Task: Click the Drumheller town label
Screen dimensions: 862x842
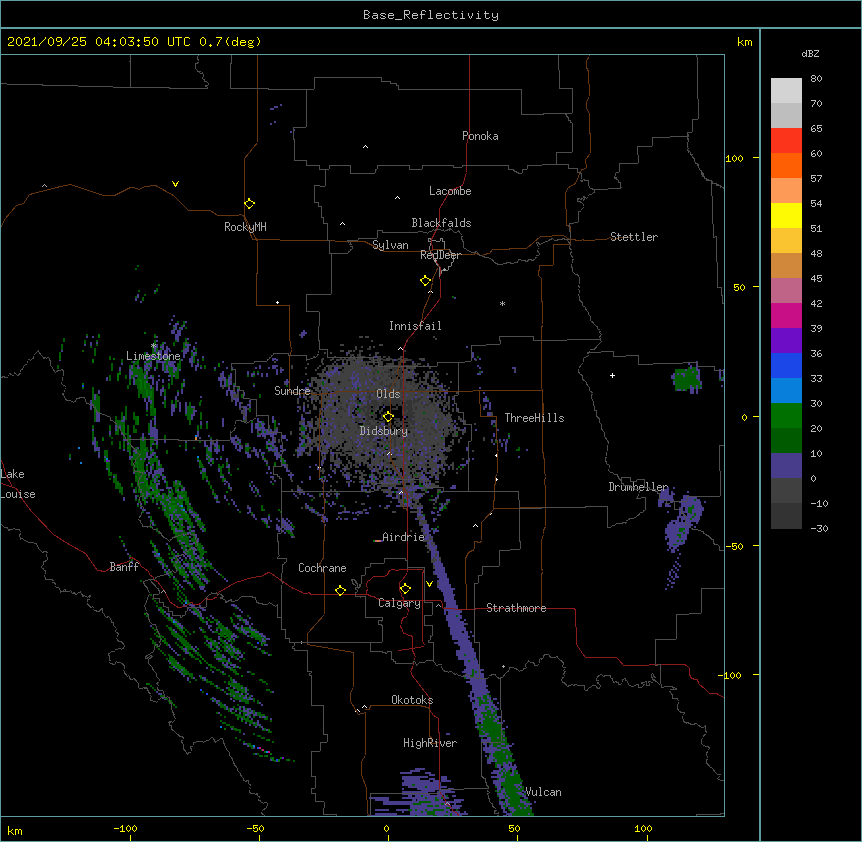Action: pos(638,487)
